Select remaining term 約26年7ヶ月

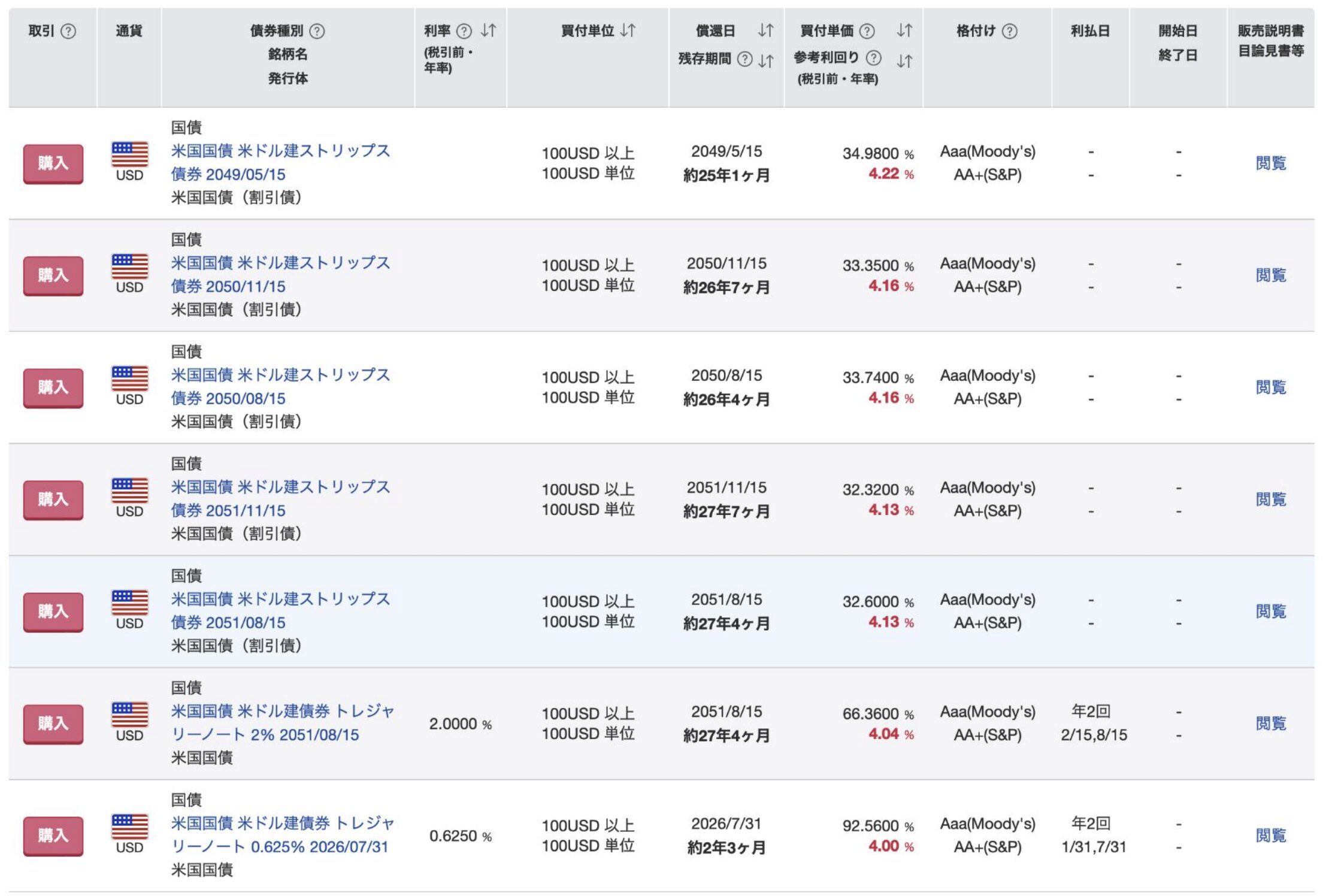[x=726, y=287]
